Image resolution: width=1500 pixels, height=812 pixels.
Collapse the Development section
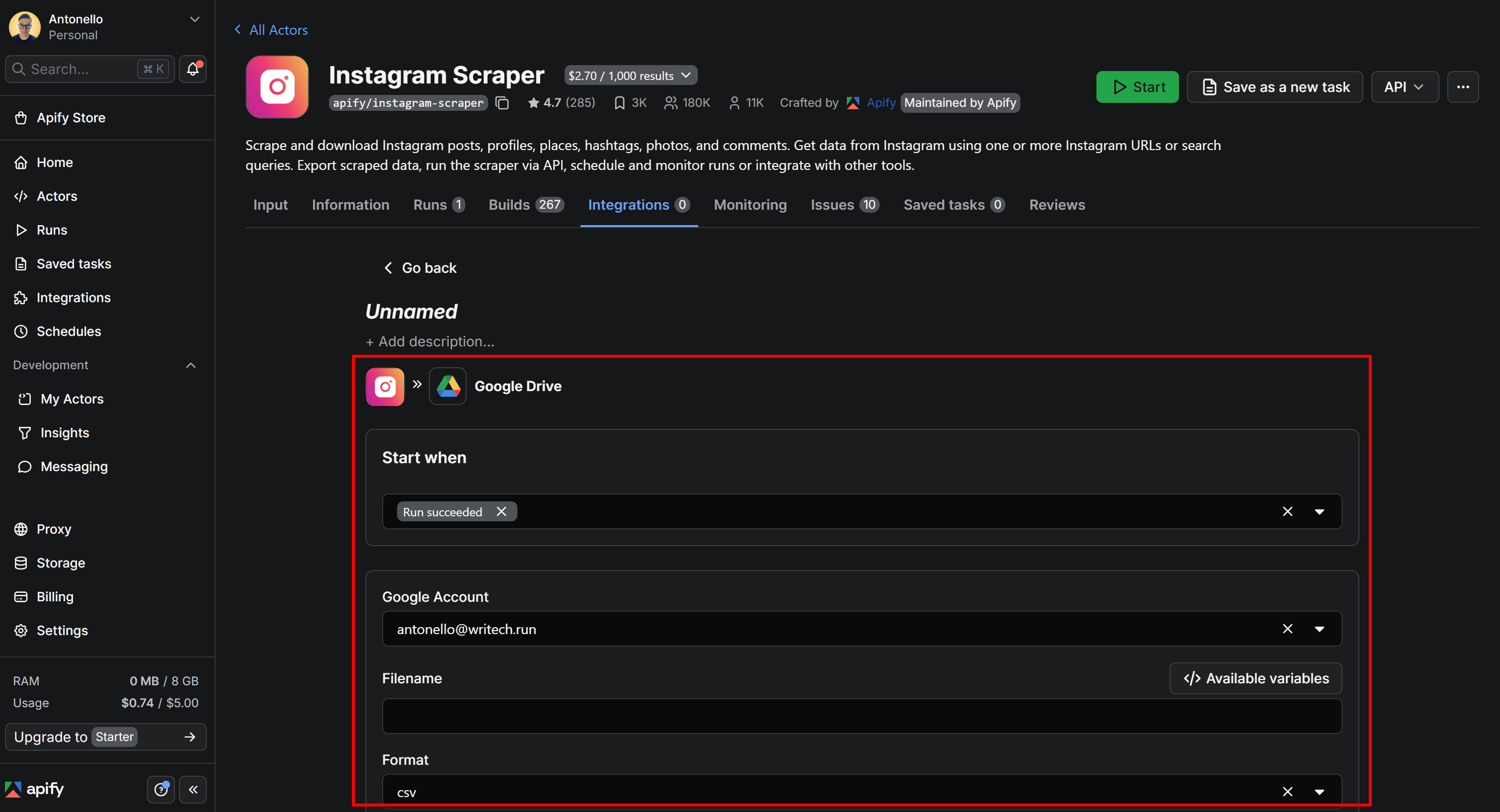pos(190,365)
